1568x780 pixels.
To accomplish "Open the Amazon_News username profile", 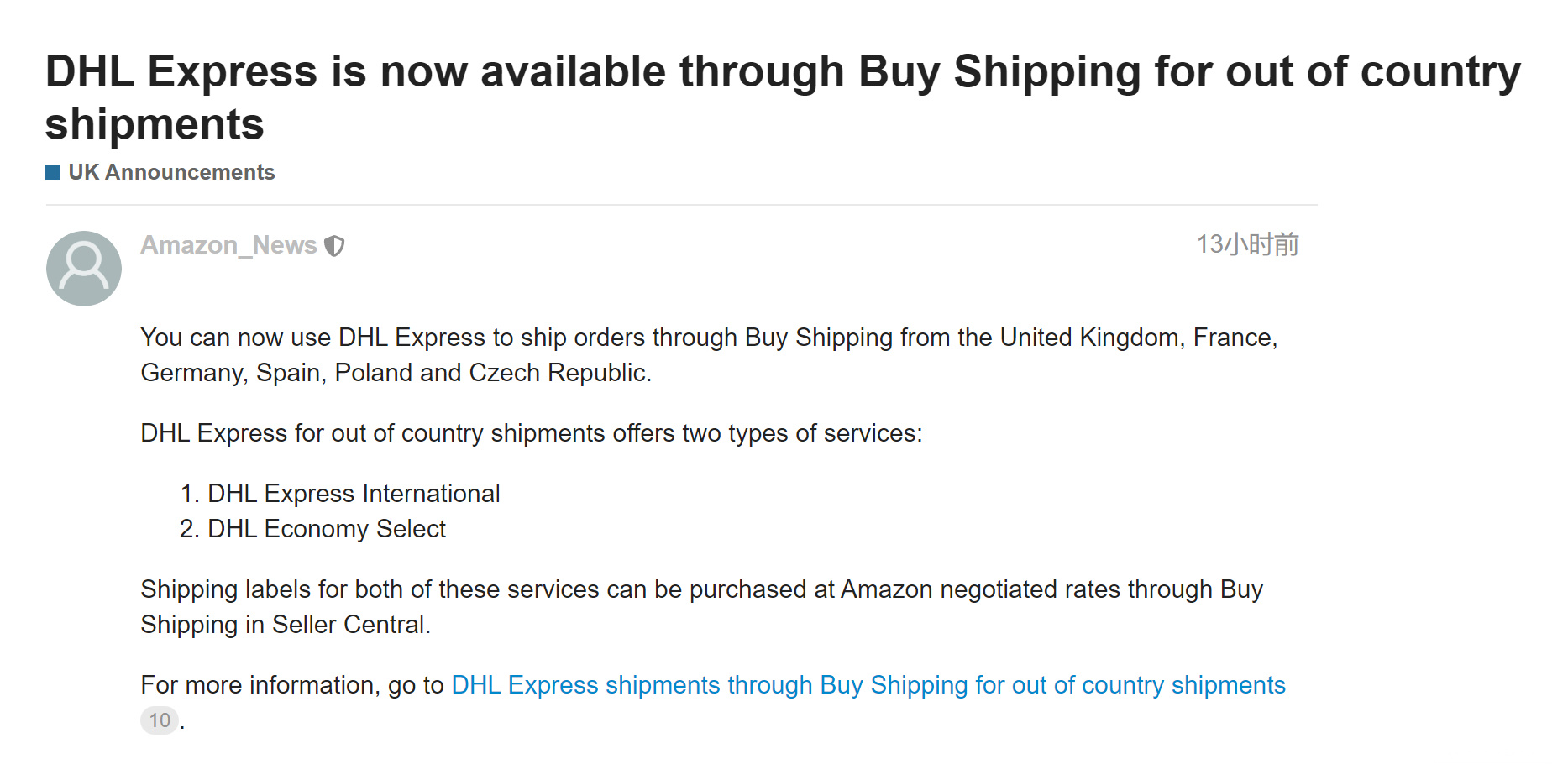I will click(228, 245).
